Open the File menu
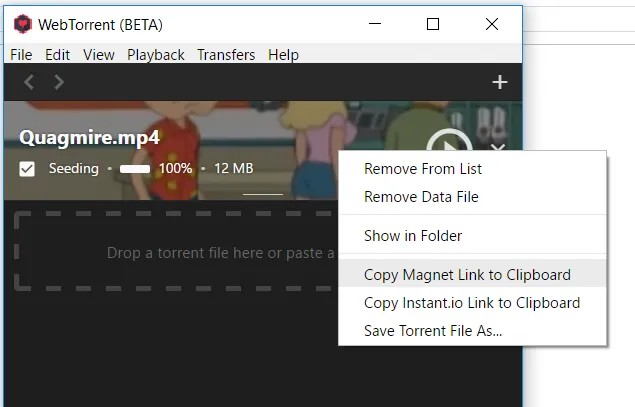Viewport: 635px width, 407px height. (21, 55)
